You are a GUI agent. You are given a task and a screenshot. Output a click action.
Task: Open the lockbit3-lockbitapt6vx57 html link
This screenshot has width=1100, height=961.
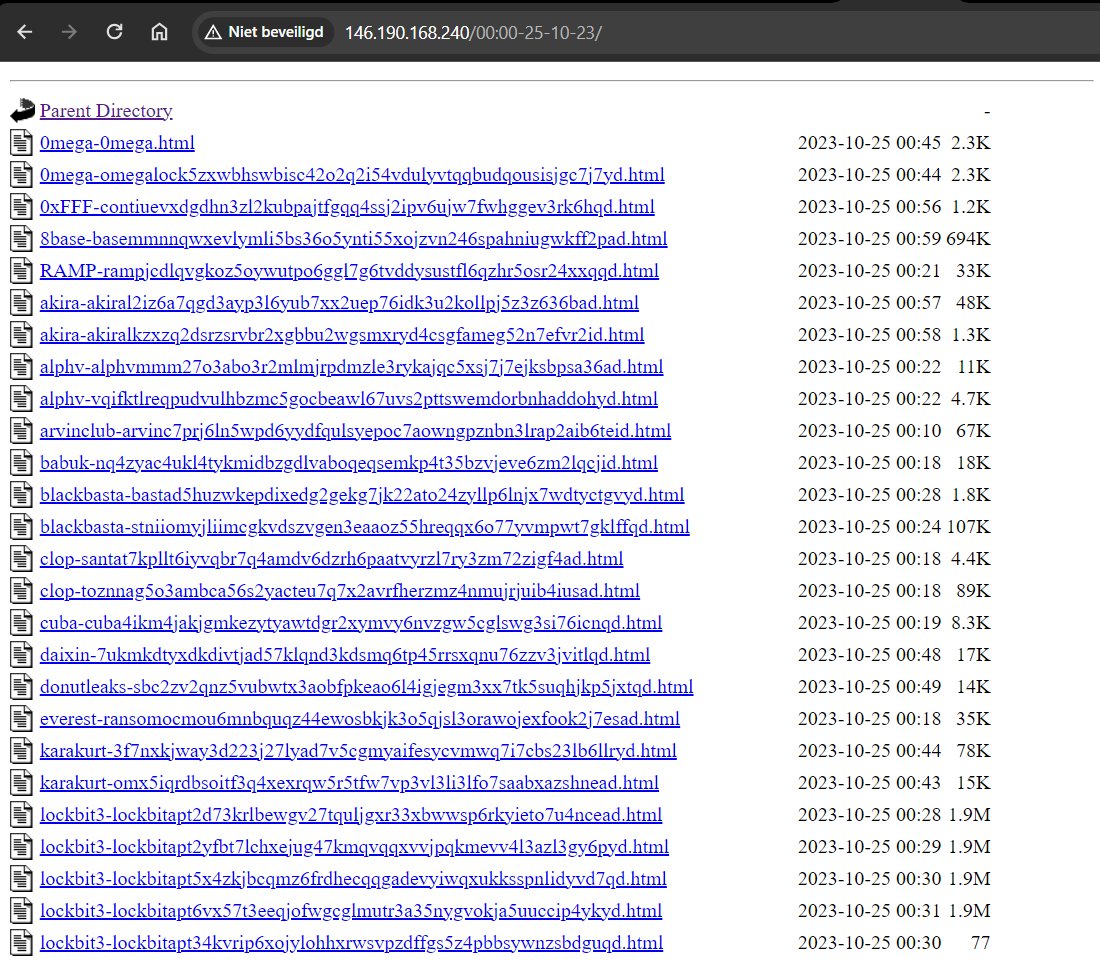point(351,911)
